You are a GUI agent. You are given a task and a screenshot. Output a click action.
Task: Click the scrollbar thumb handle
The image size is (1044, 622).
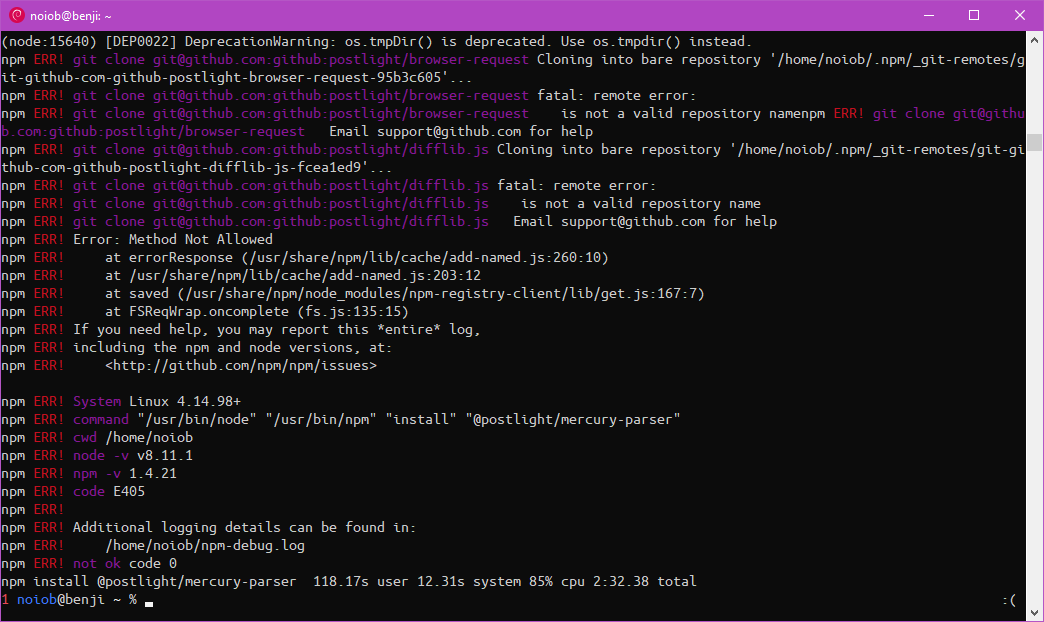pyautogui.click(x=1035, y=142)
